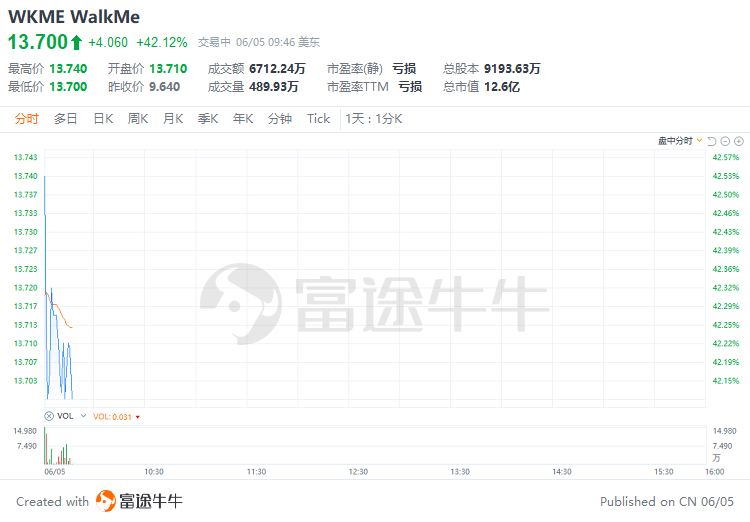Click the zoom in plus icon
750x522 pixels.
(739, 141)
